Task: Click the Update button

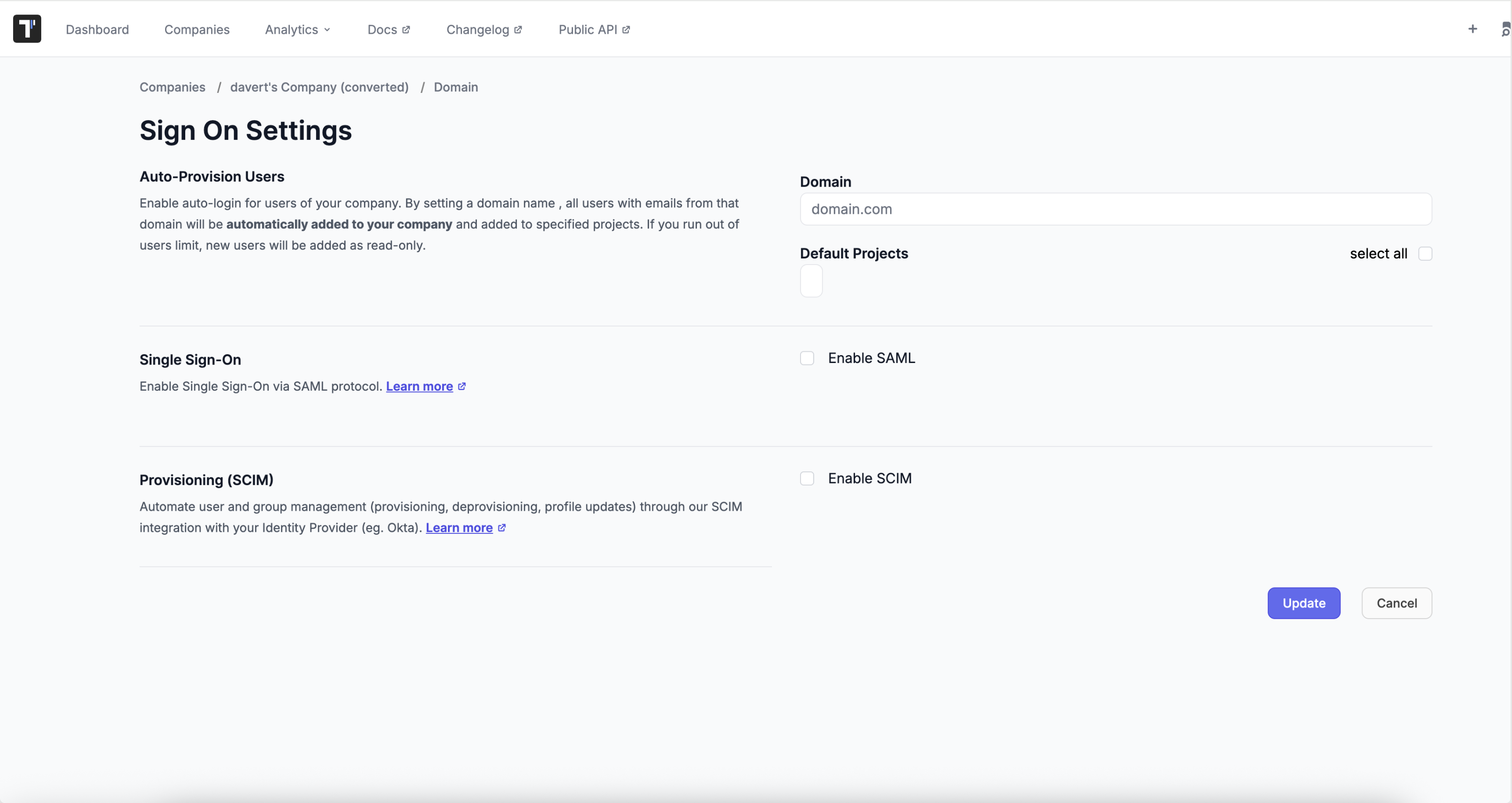Action: pos(1304,603)
